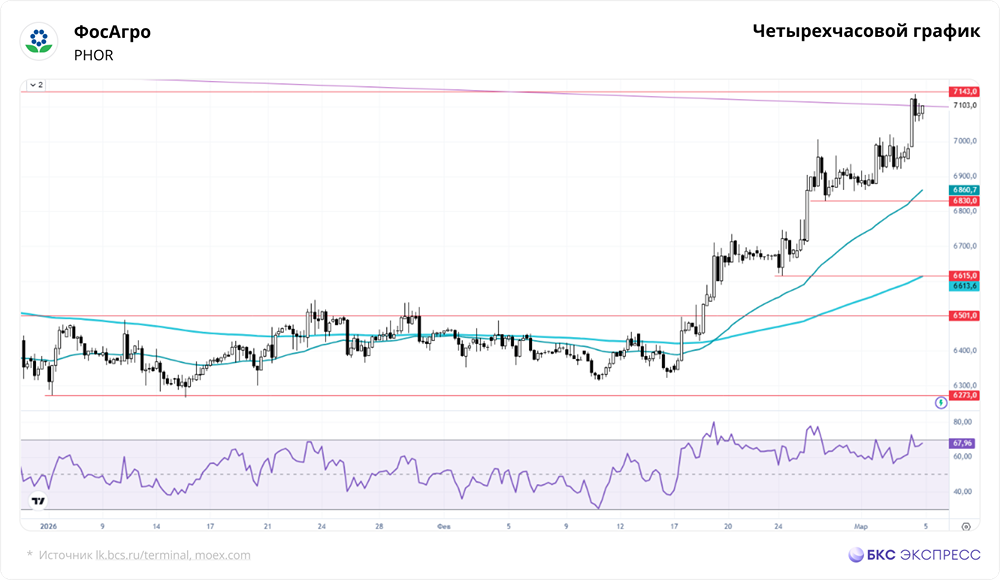Select the 7143,0 red price label
This screenshot has height=580, width=1000.
964,92
